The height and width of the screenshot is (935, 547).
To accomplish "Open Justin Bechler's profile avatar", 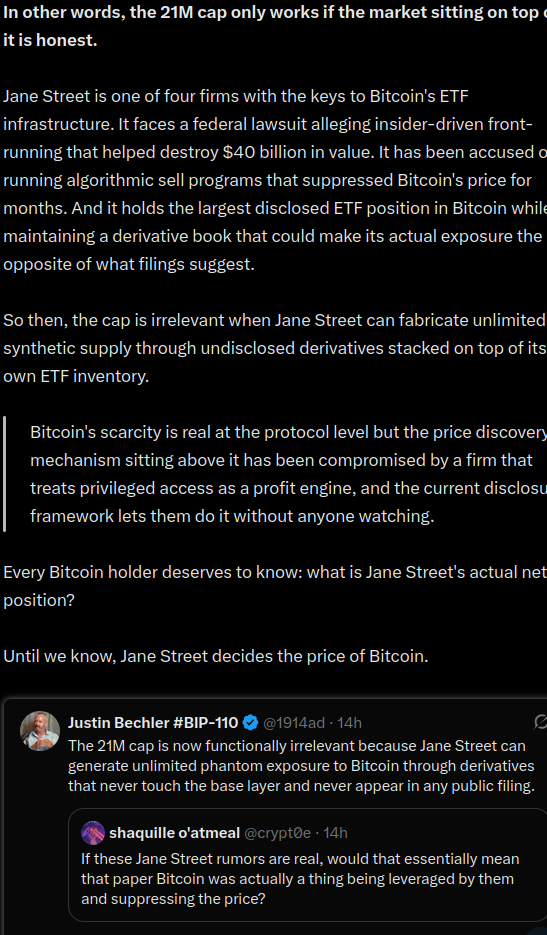I will [40, 730].
